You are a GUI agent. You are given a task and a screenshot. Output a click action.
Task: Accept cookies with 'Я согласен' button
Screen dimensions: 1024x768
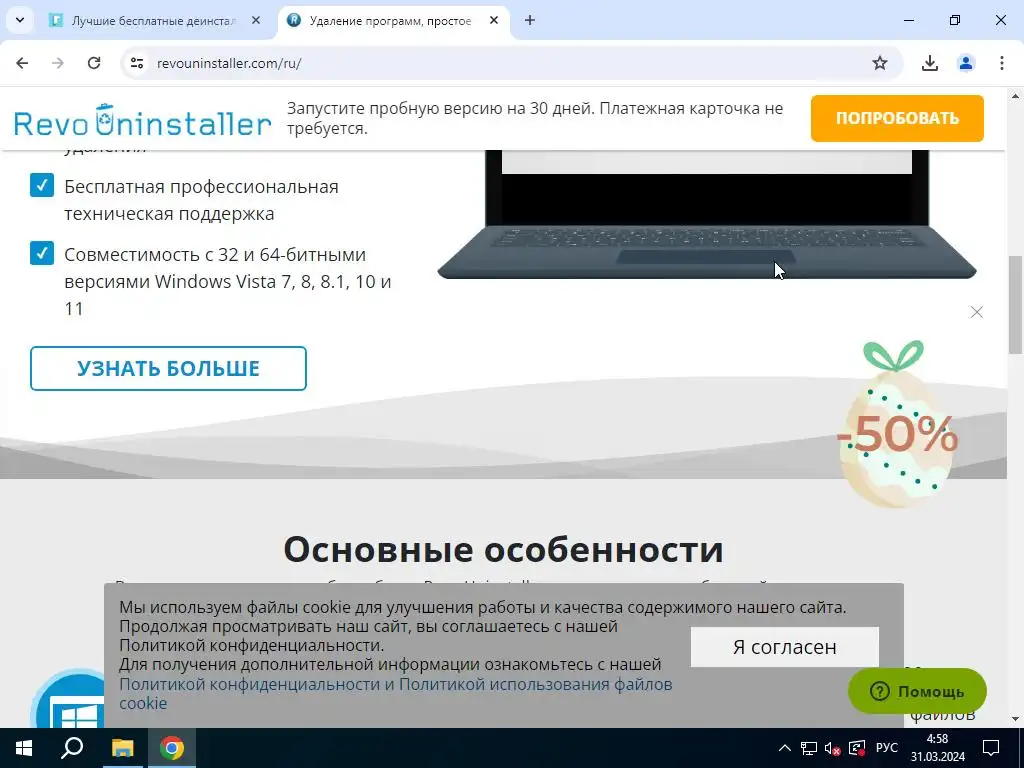point(784,647)
